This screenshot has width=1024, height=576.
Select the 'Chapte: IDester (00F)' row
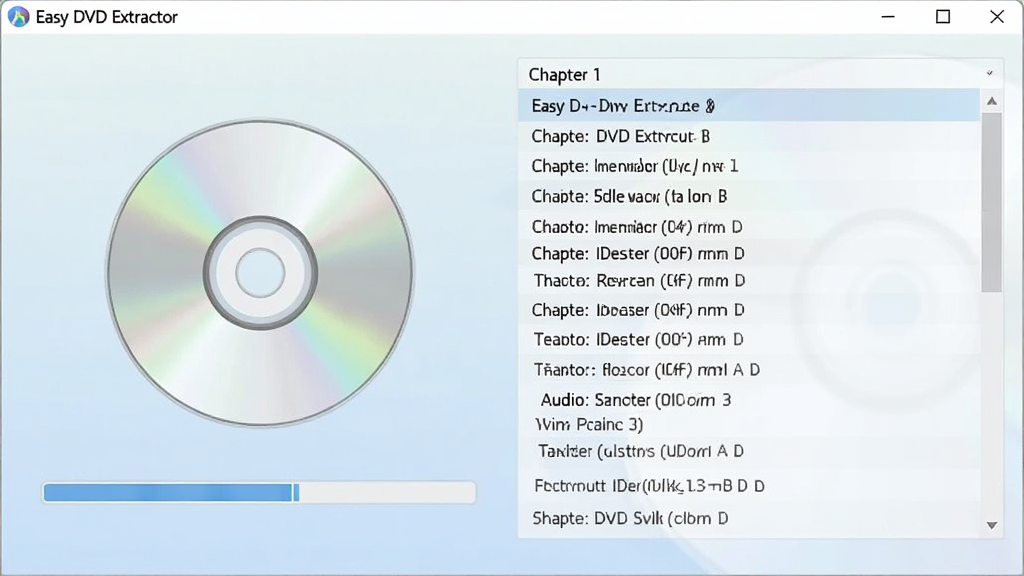click(x=749, y=253)
